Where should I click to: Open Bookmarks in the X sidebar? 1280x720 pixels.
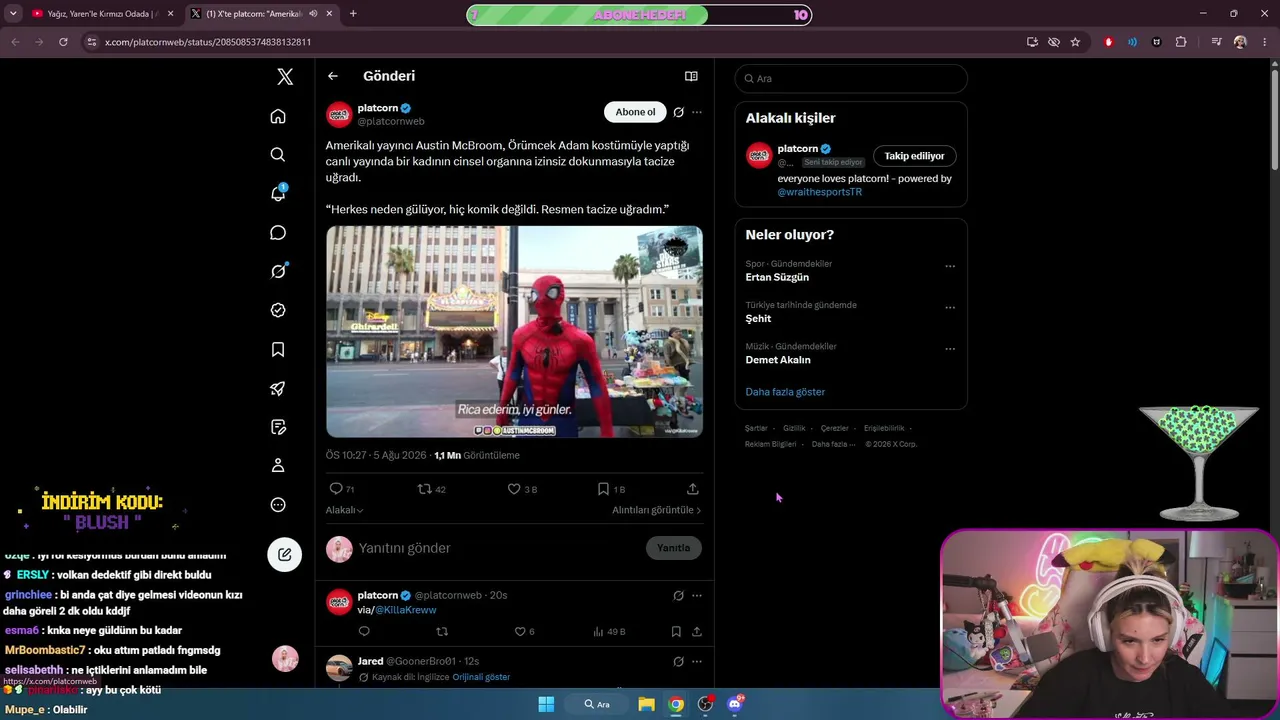278,349
